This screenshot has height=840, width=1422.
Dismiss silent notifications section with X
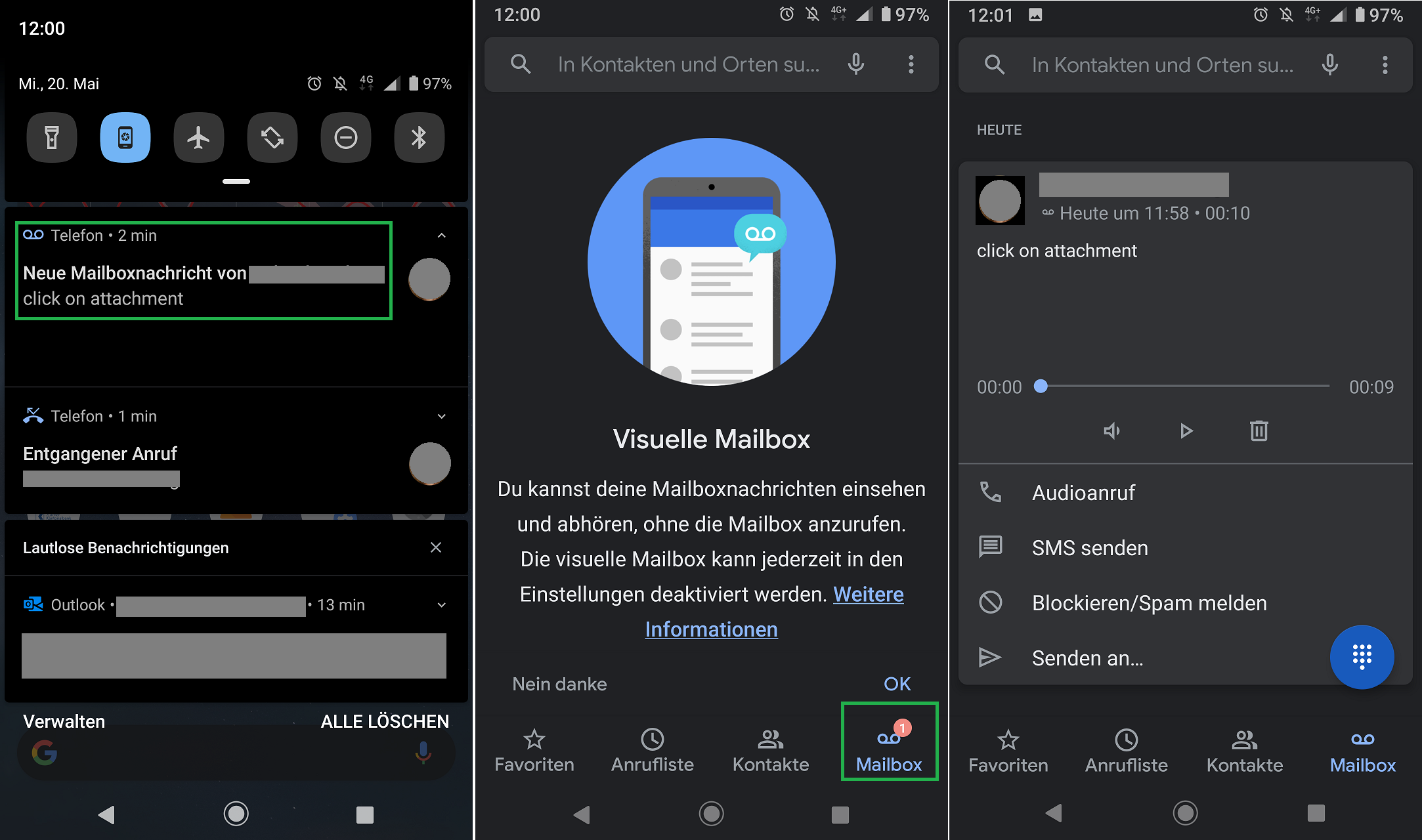pos(436,547)
